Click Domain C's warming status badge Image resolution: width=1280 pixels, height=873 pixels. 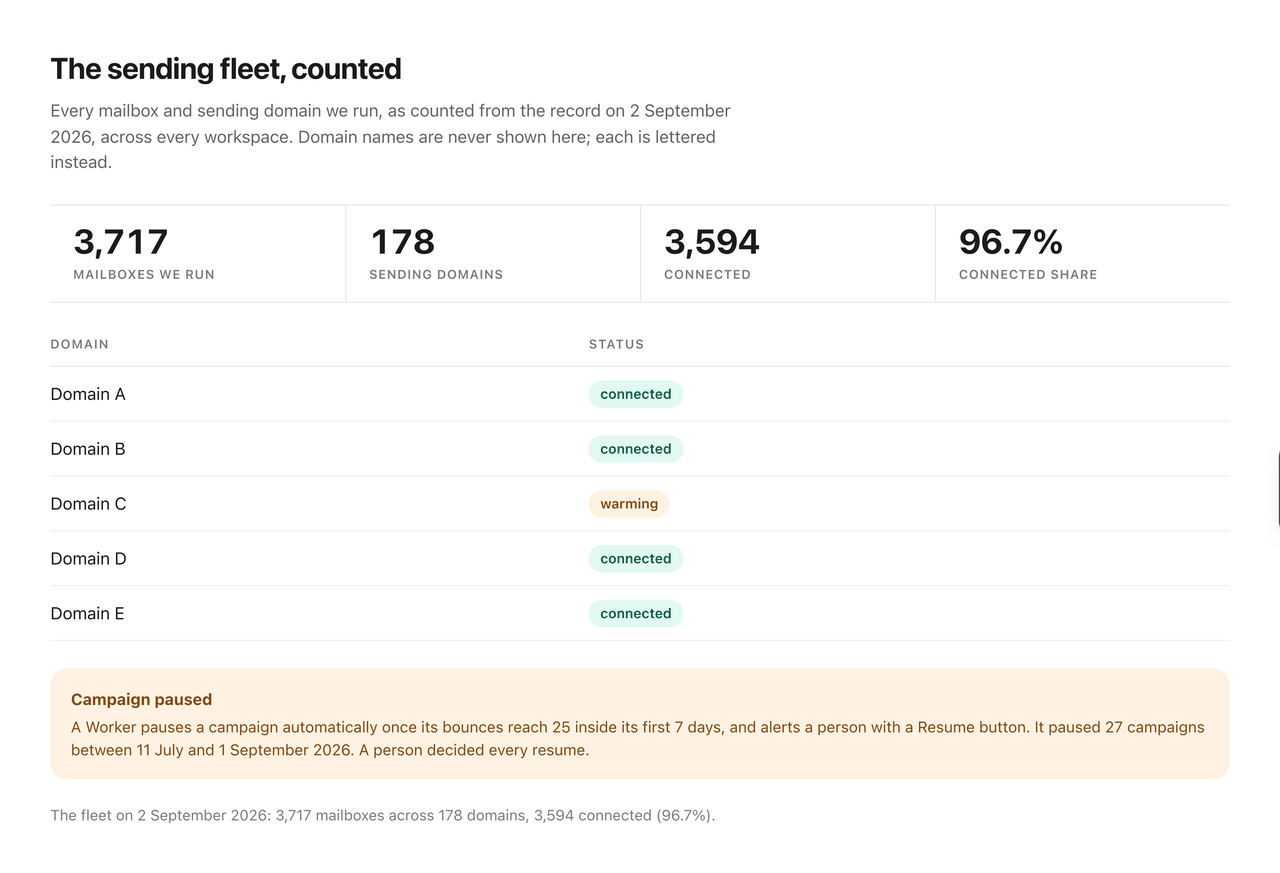pyautogui.click(x=629, y=504)
